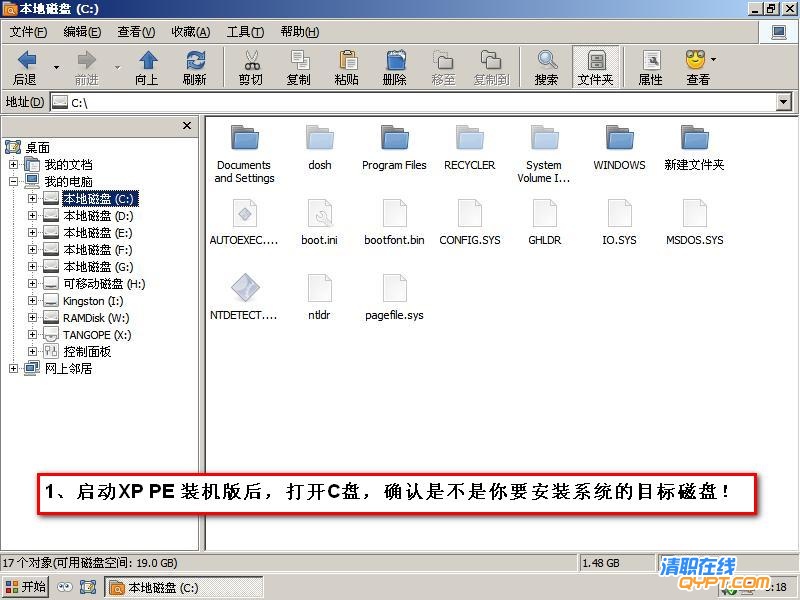Click the Delete (删除) toolbar icon

pos(395,60)
